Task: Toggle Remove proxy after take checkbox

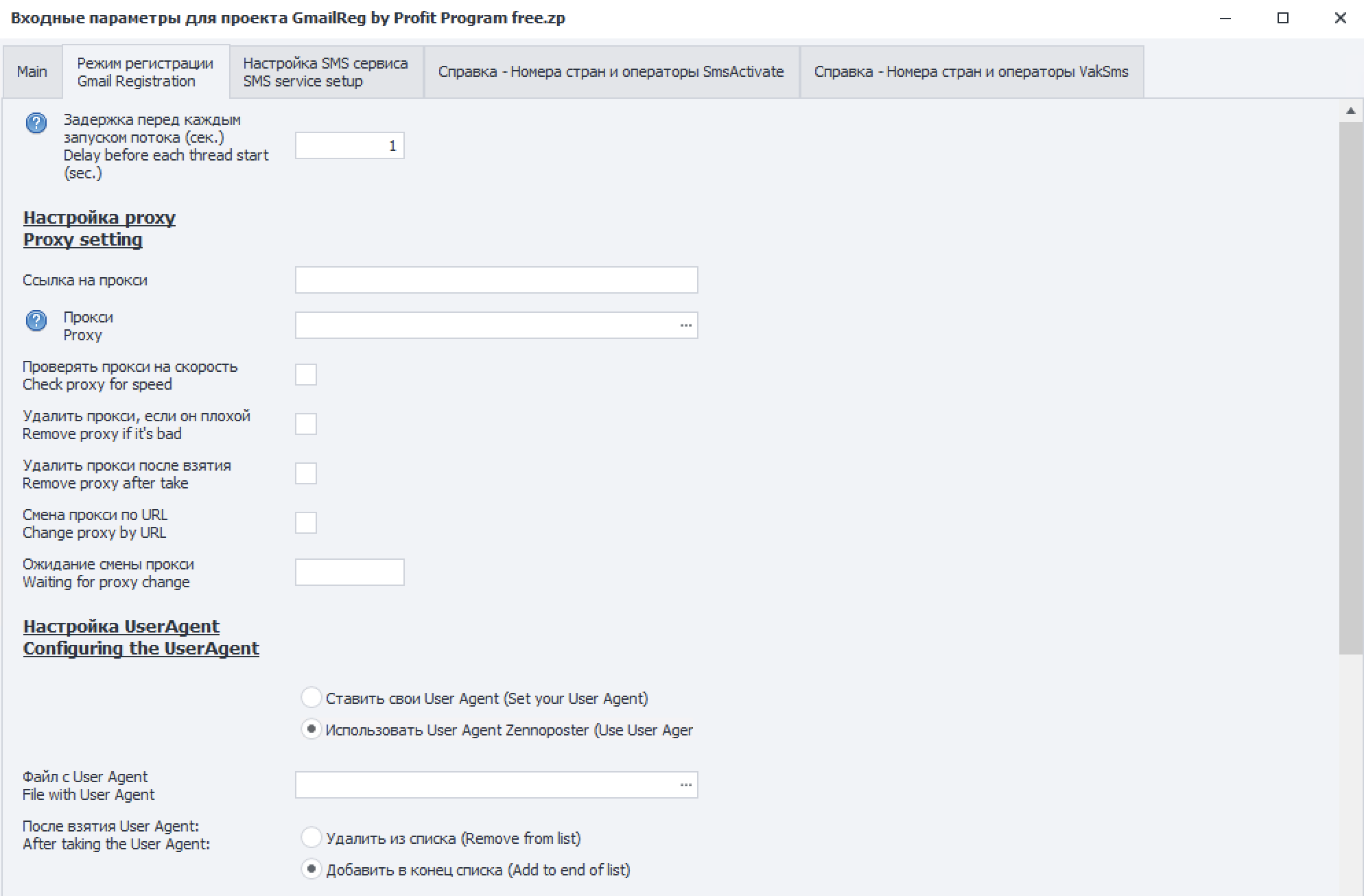Action: click(x=306, y=473)
